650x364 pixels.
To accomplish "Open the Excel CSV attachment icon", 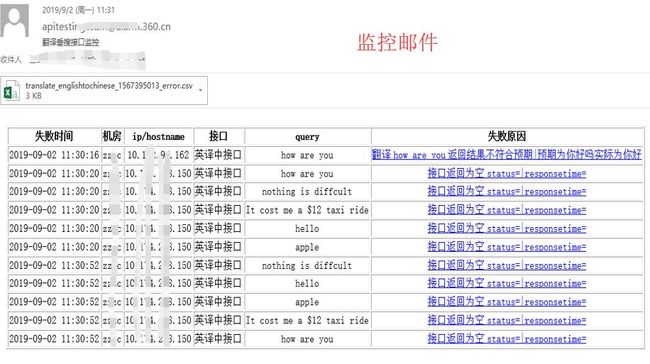I will point(11,91).
